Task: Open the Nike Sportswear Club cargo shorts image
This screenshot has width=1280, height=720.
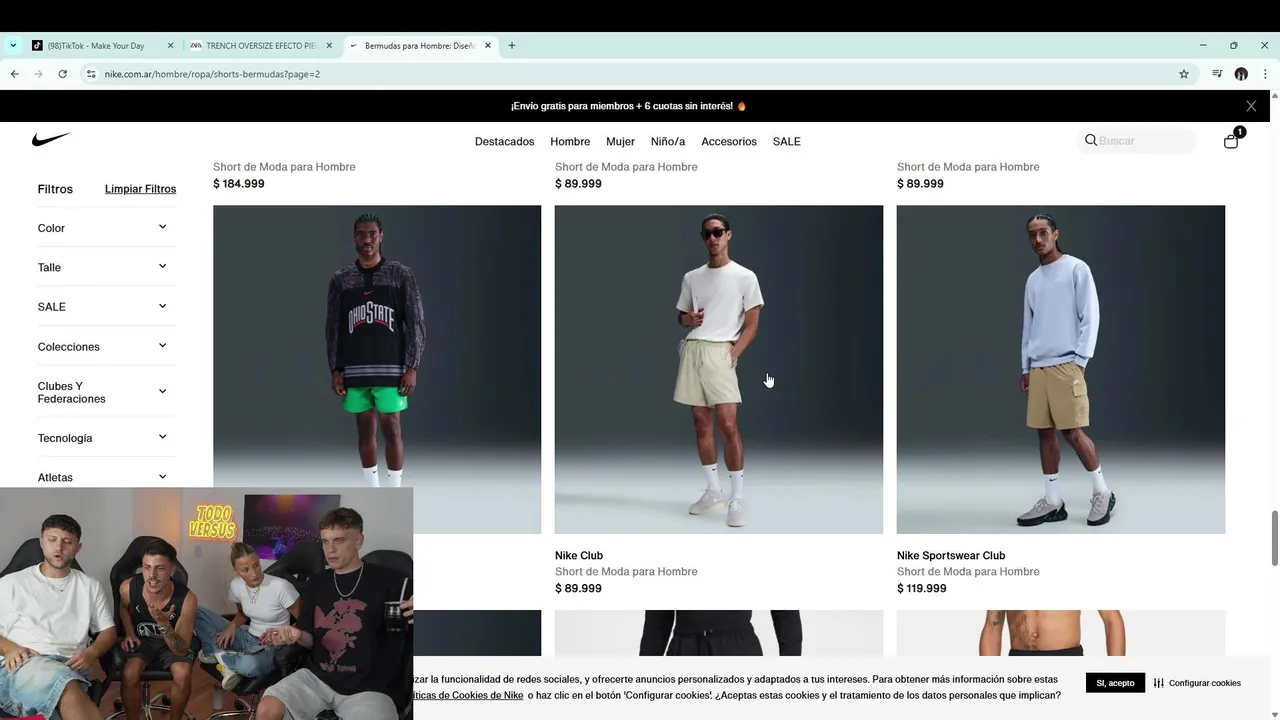Action: (x=1061, y=369)
